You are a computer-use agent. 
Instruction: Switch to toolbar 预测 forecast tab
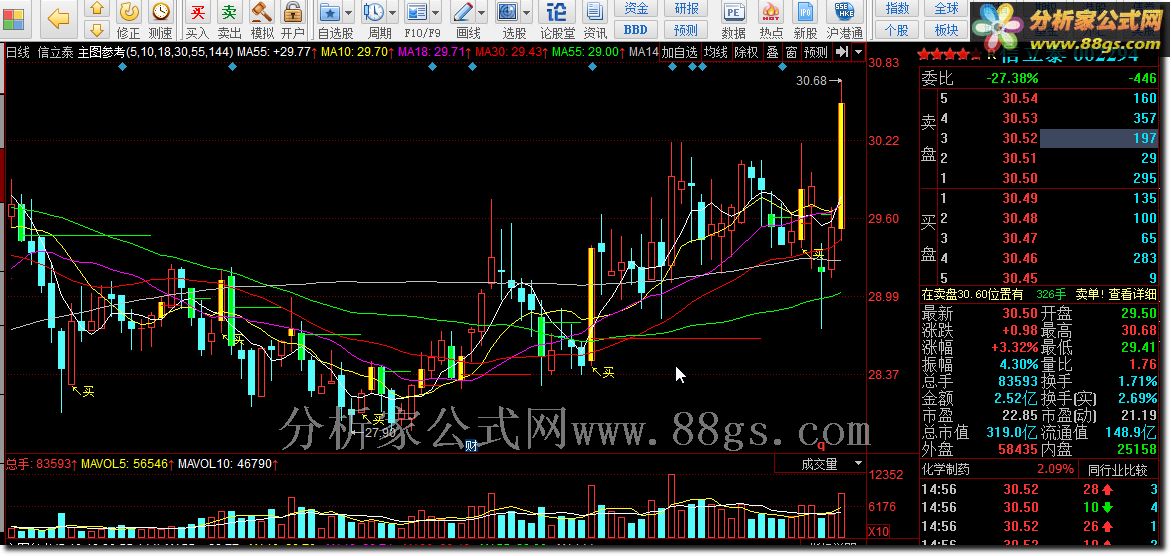tap(686, 30)
